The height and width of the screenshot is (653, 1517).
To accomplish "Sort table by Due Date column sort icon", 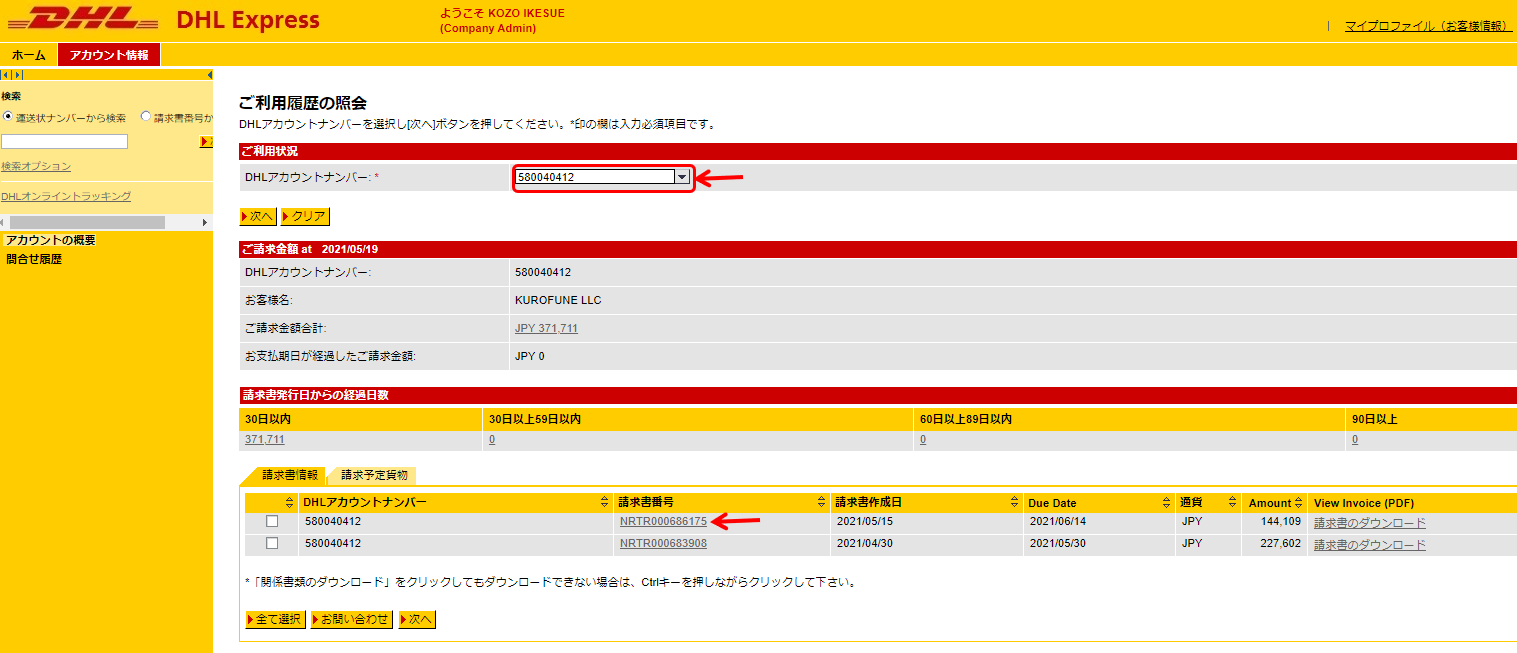I will coord(1166,502).
